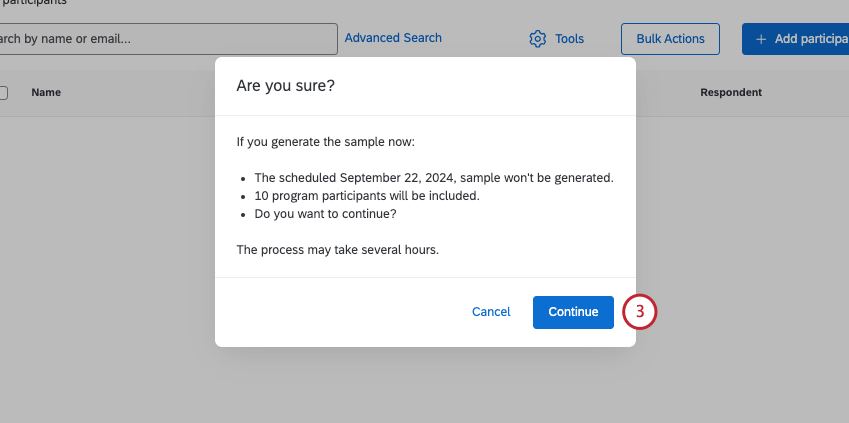Cancel the sample generation dialog
This screenshot has height=423, width=849.
pyautogui.click(x=491, y=312)
